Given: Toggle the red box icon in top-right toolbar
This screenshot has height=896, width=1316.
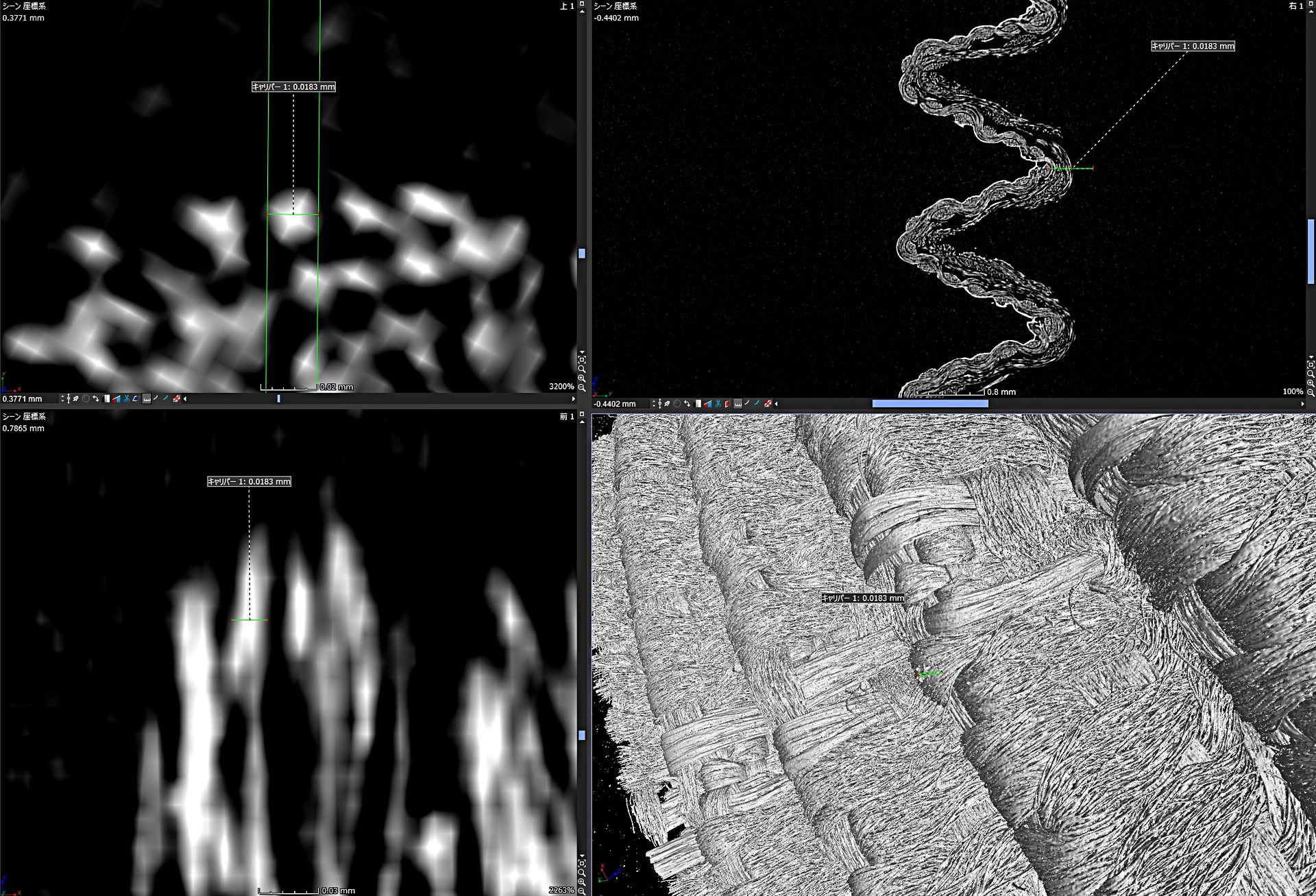Looking at the screenshot, I should (x=727, y=404).
